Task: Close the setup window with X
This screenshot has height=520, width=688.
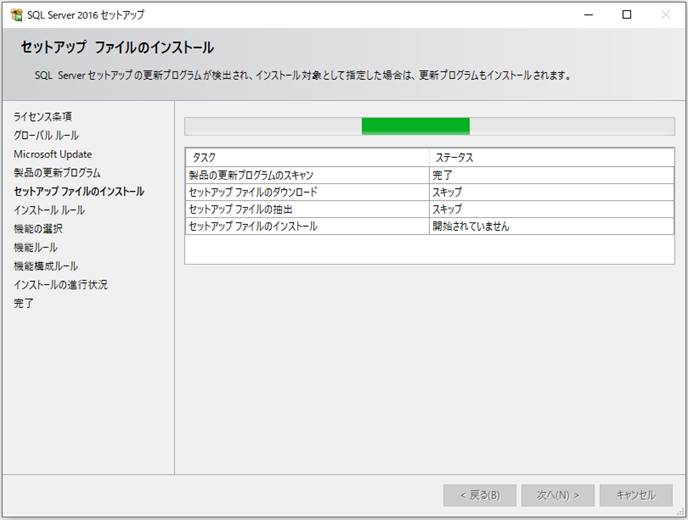Action: (666, 15)
